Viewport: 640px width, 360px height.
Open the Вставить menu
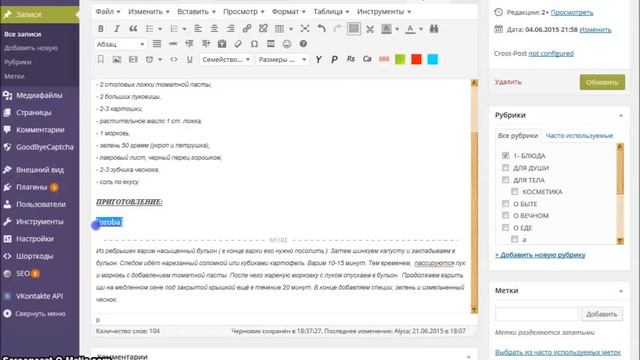pyautogui.click(x=196, y=12)
